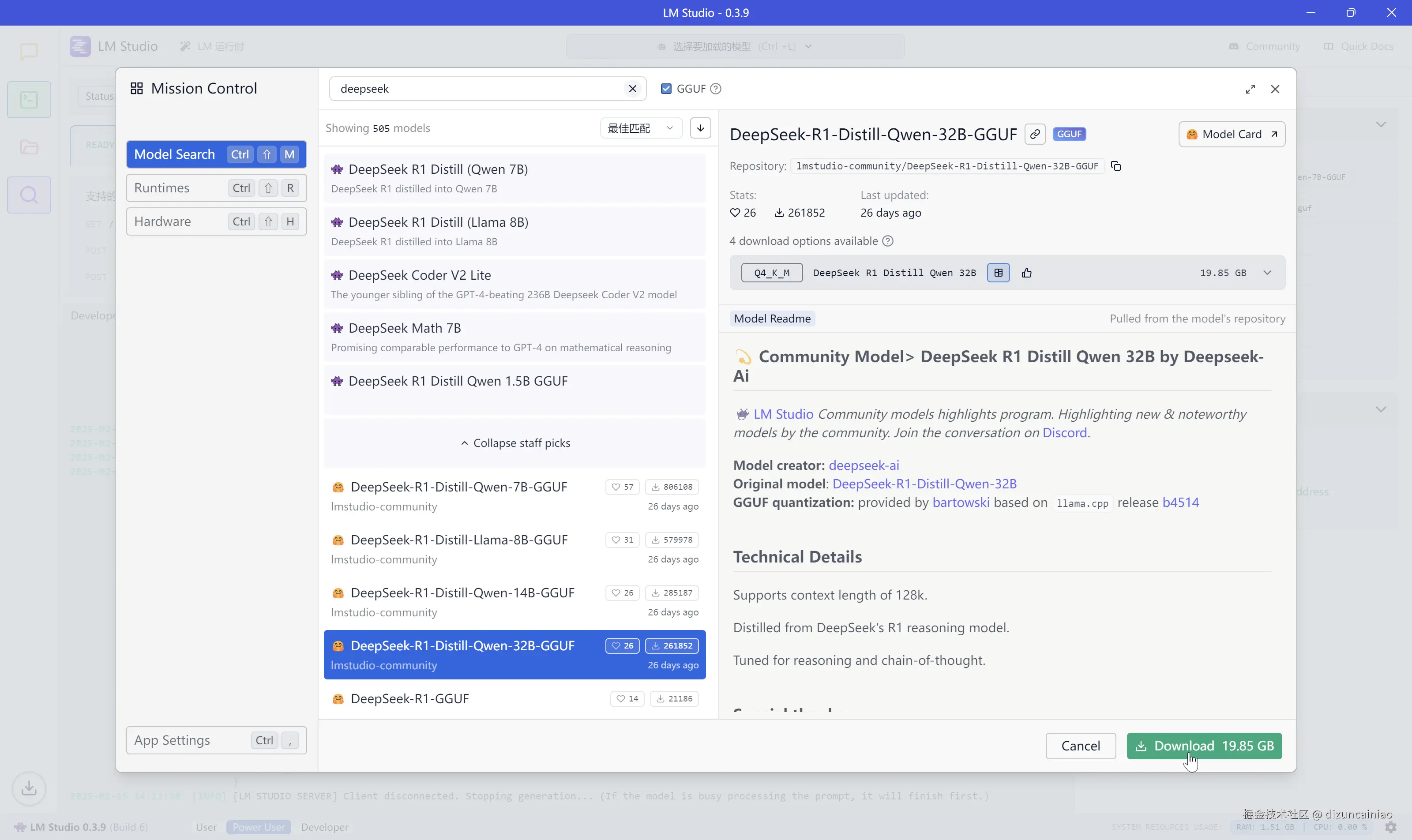This screenshot has height=840, width=1412.
Task: Open the Downloads icon in sidebar
Action: [29, 788]
